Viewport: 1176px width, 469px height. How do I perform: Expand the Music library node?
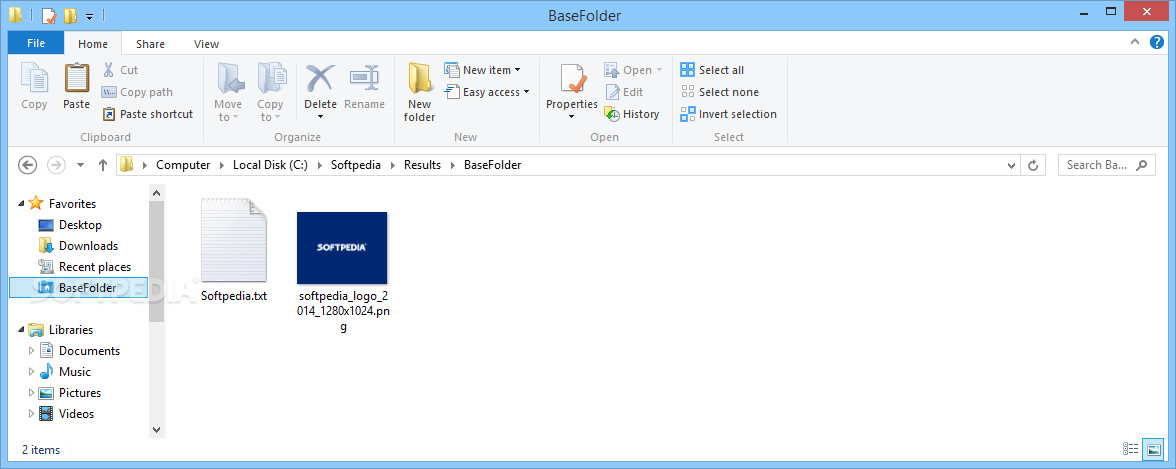click(31, 371)
